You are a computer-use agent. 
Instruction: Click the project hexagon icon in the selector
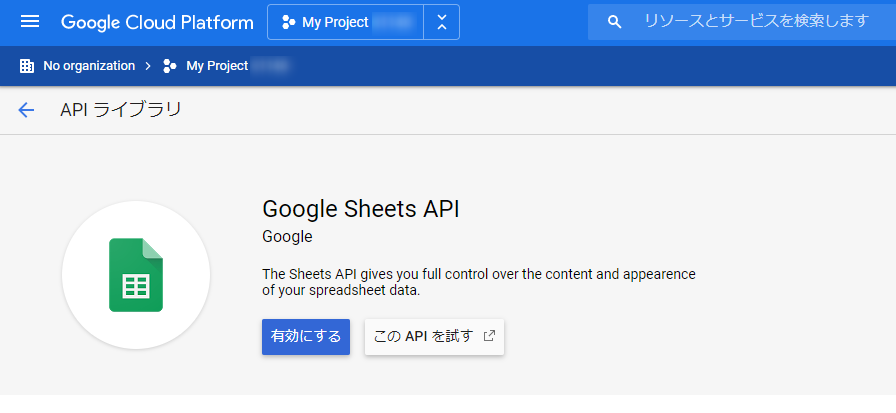pyautogui.click(x=288, y=22)
